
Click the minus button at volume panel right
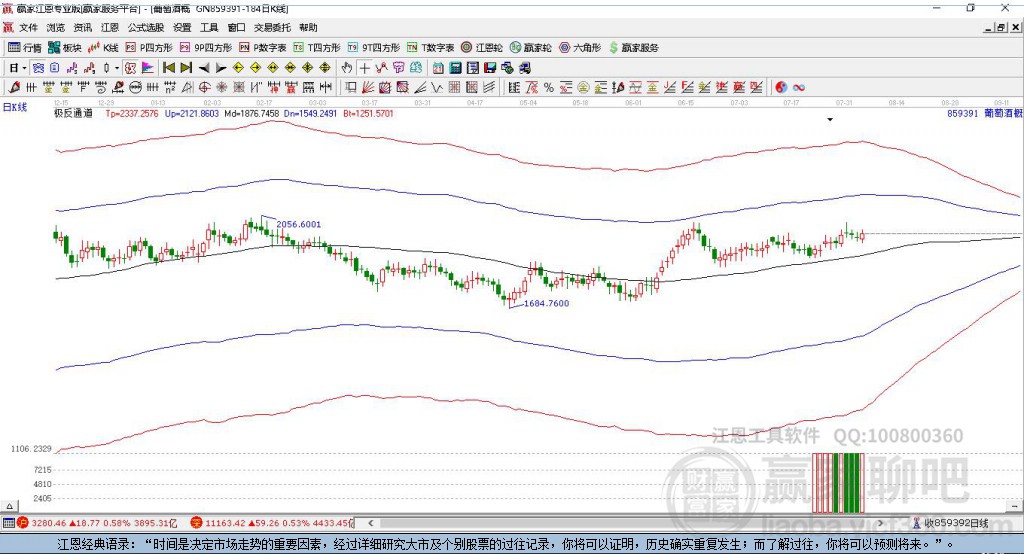tap(1015, 506)
